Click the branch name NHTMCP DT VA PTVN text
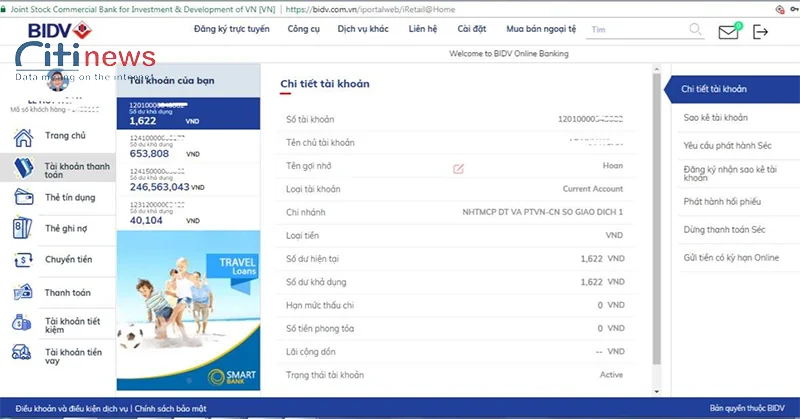This screenshot has width=800, height=419. pos(543,212)
